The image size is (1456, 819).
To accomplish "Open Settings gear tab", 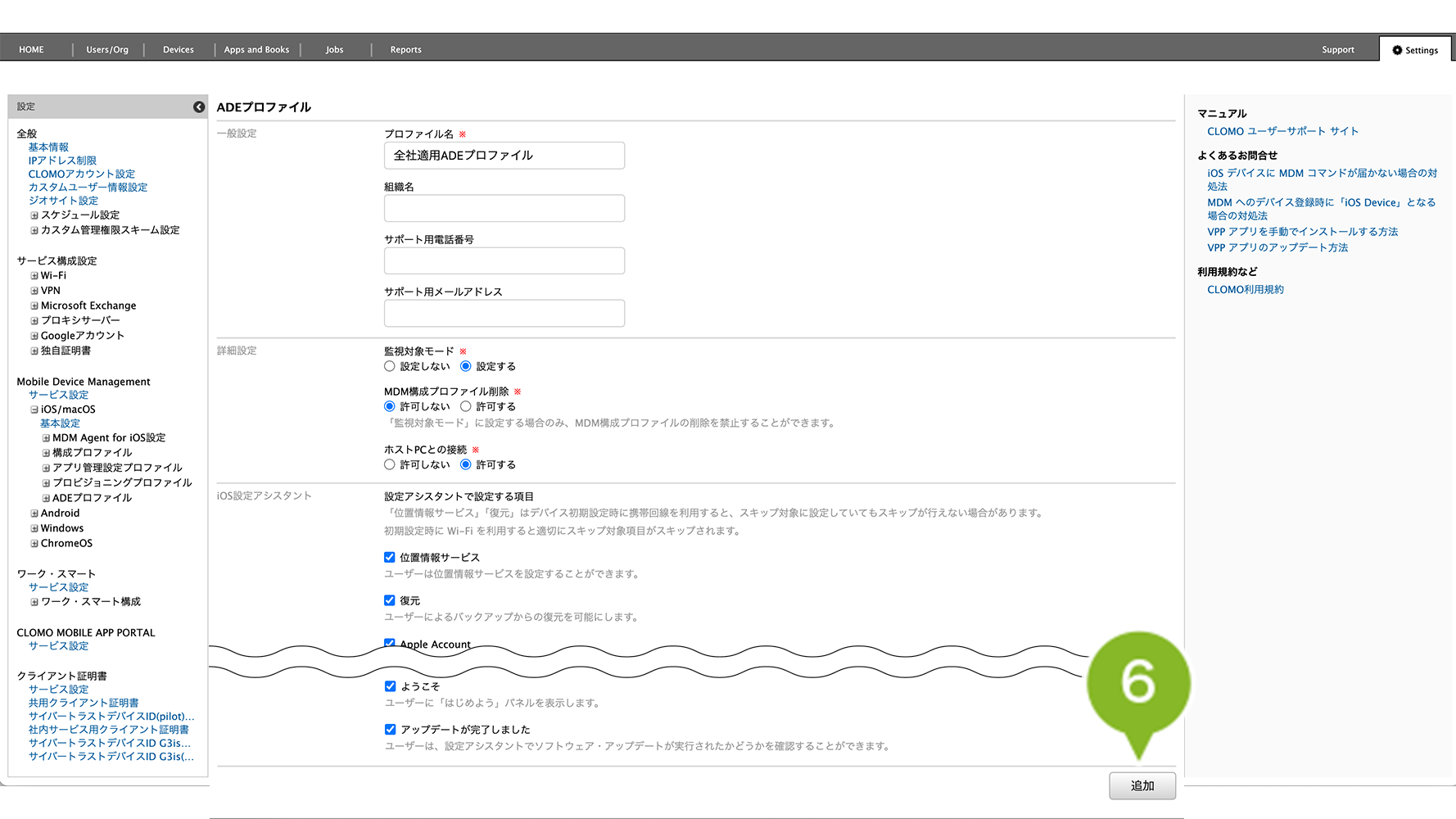I will click(x=1414, y=50).
